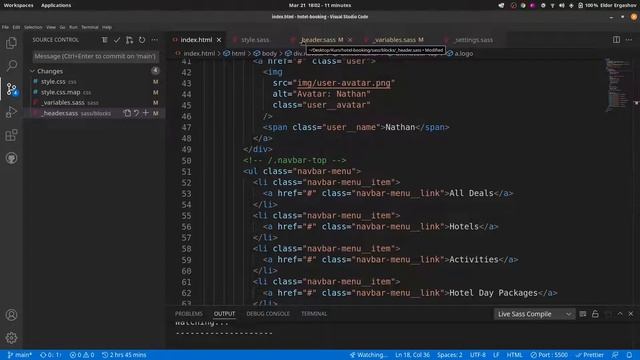
Task: Switch to the _header.sass tab
Action: coord(322,40)
